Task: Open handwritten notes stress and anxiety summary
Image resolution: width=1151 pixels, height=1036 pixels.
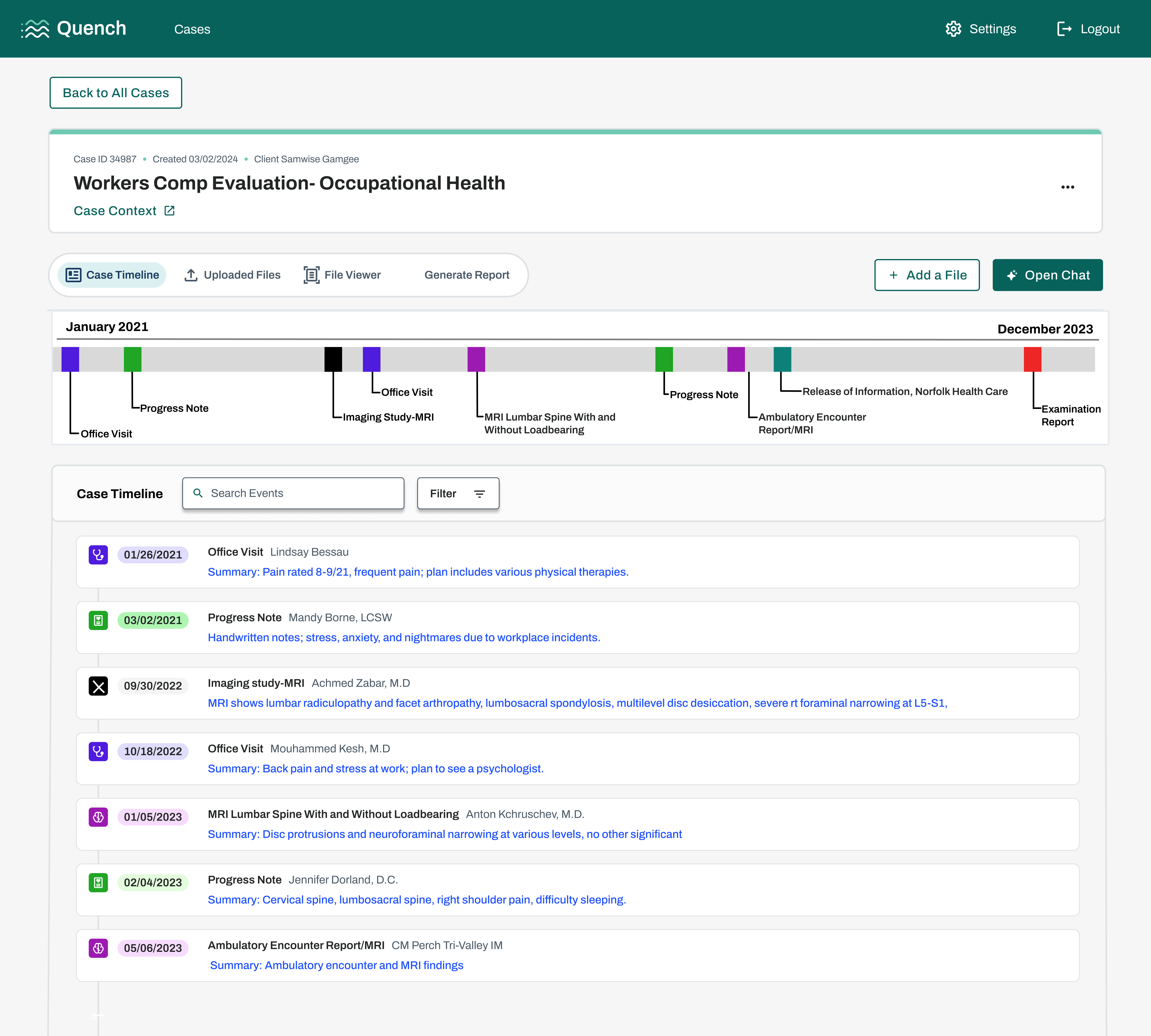Action: (x=404, y=638)
